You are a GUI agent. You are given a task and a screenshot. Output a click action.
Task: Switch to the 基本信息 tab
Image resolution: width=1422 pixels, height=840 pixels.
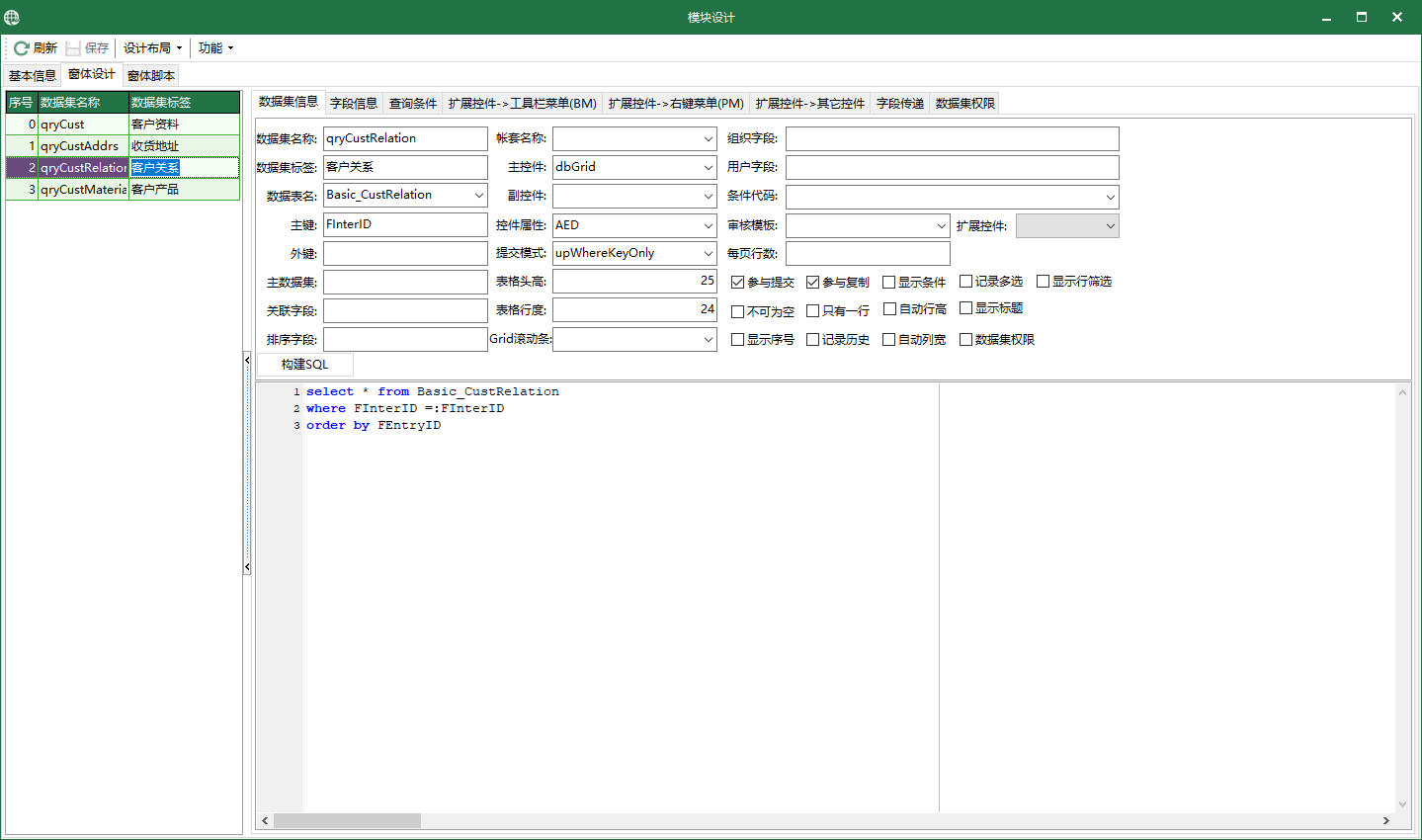[33, 75]
